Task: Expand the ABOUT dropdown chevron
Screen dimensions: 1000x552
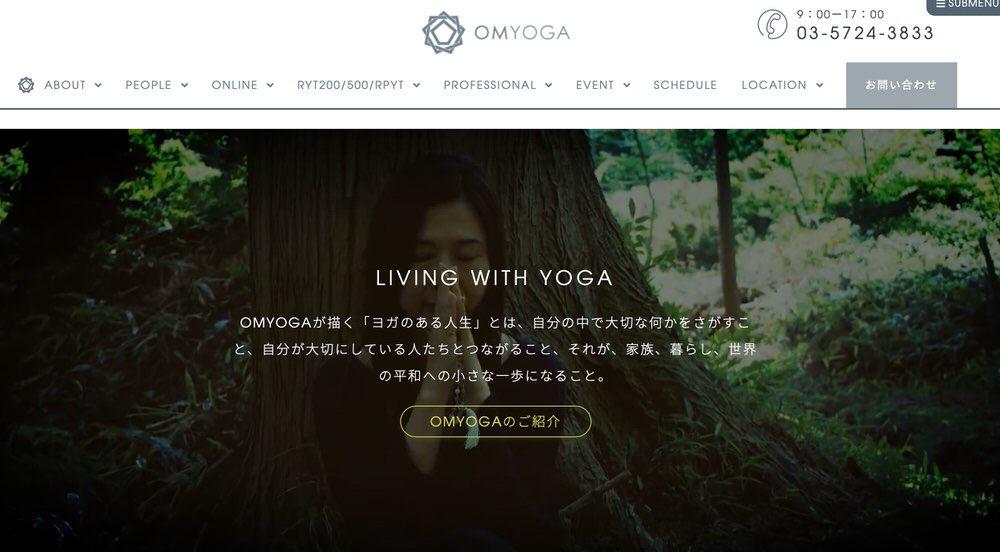Action: tap(98, 85)
